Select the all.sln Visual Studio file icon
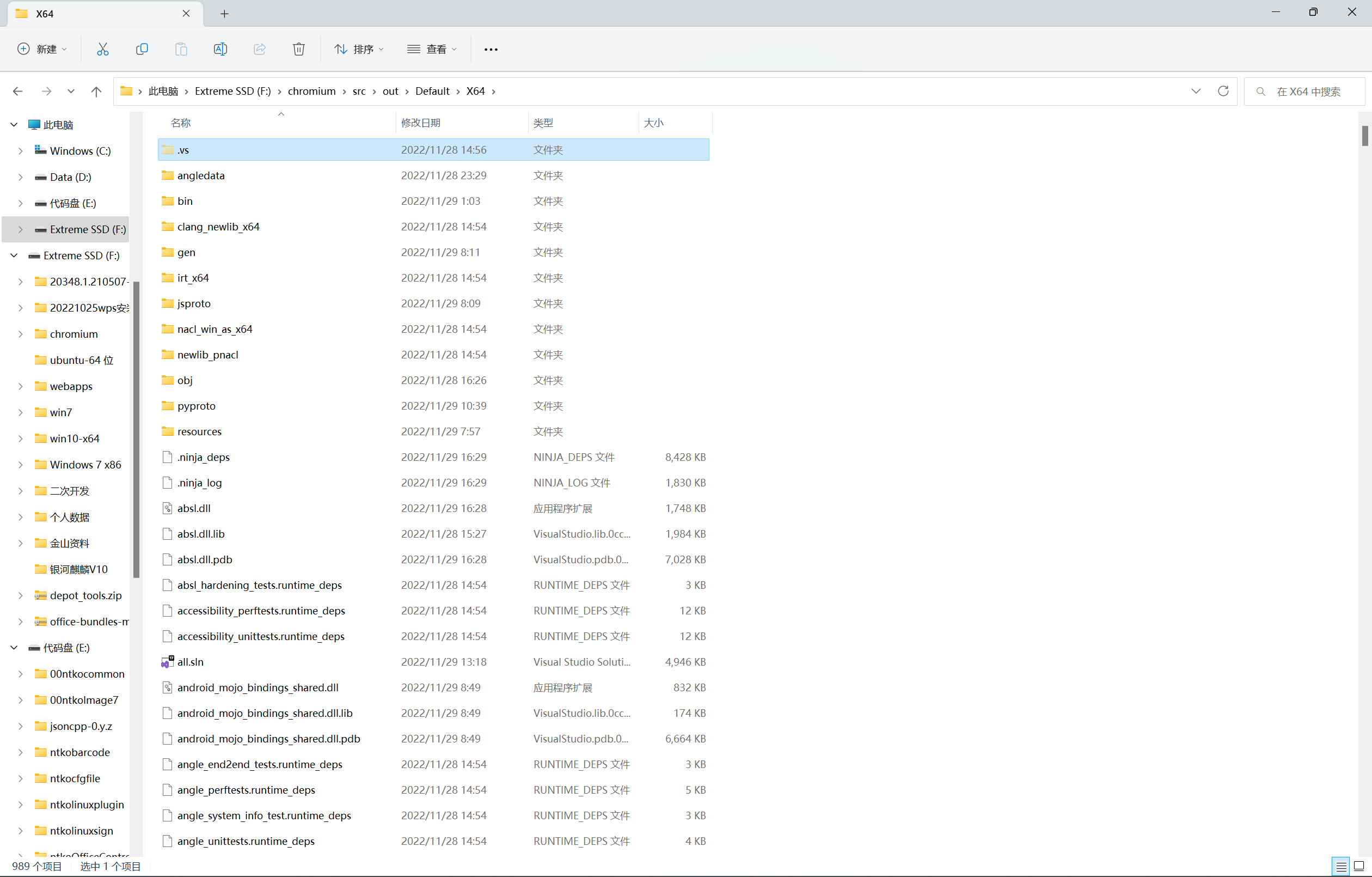This screenshot has width=1372, height=877. point(167,661)
